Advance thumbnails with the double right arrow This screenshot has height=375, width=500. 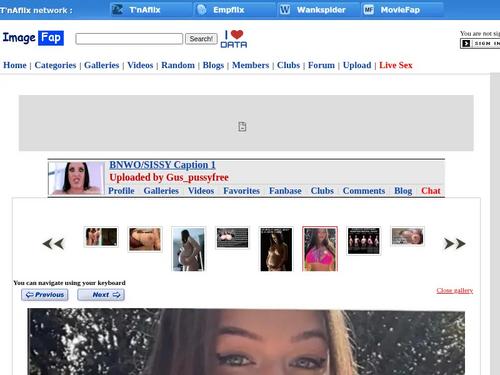(455, 244)
